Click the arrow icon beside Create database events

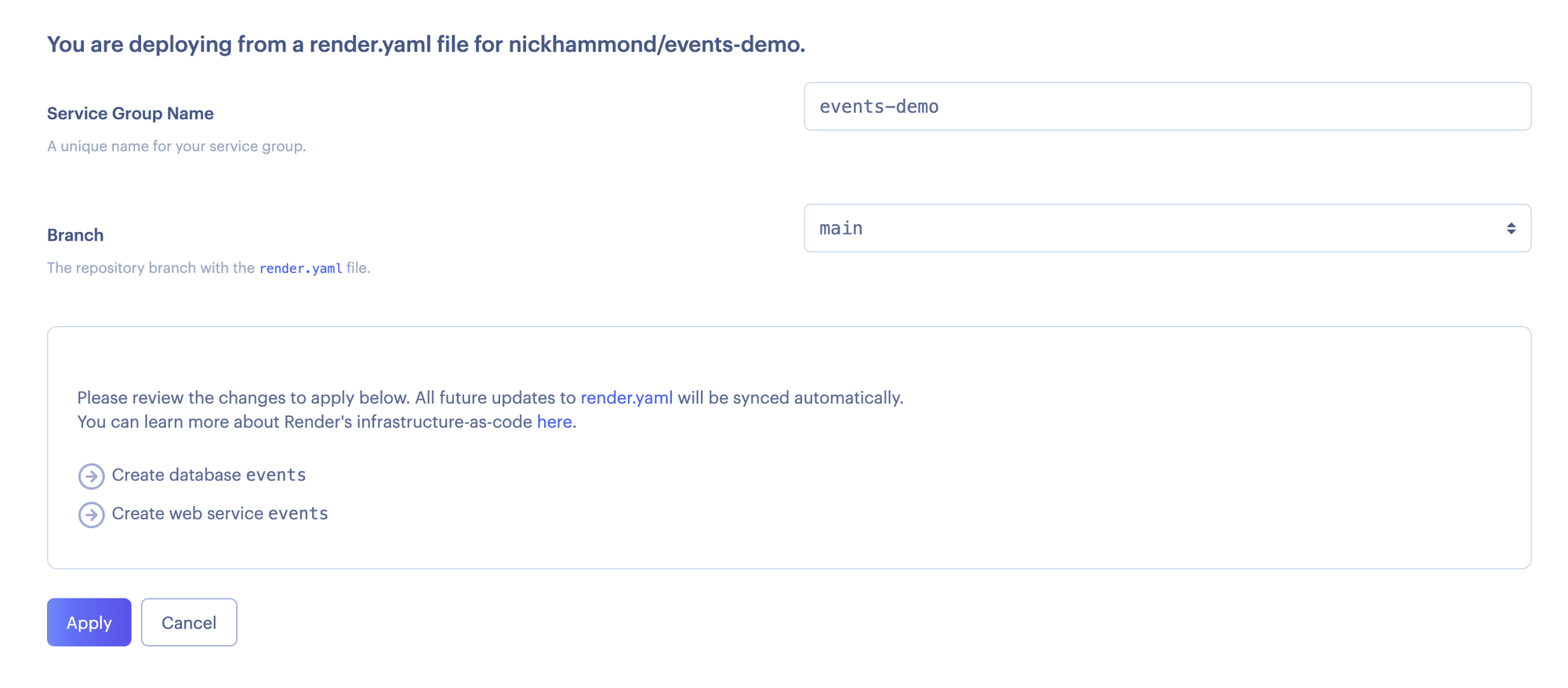pyautogui.click(x=91, y=476)
